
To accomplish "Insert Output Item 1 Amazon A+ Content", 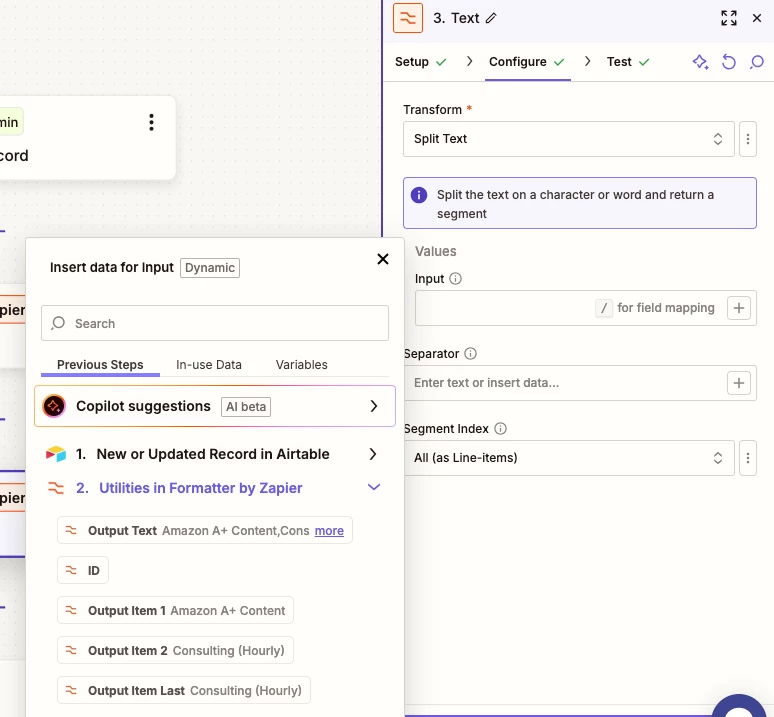I will coord(175,610).
